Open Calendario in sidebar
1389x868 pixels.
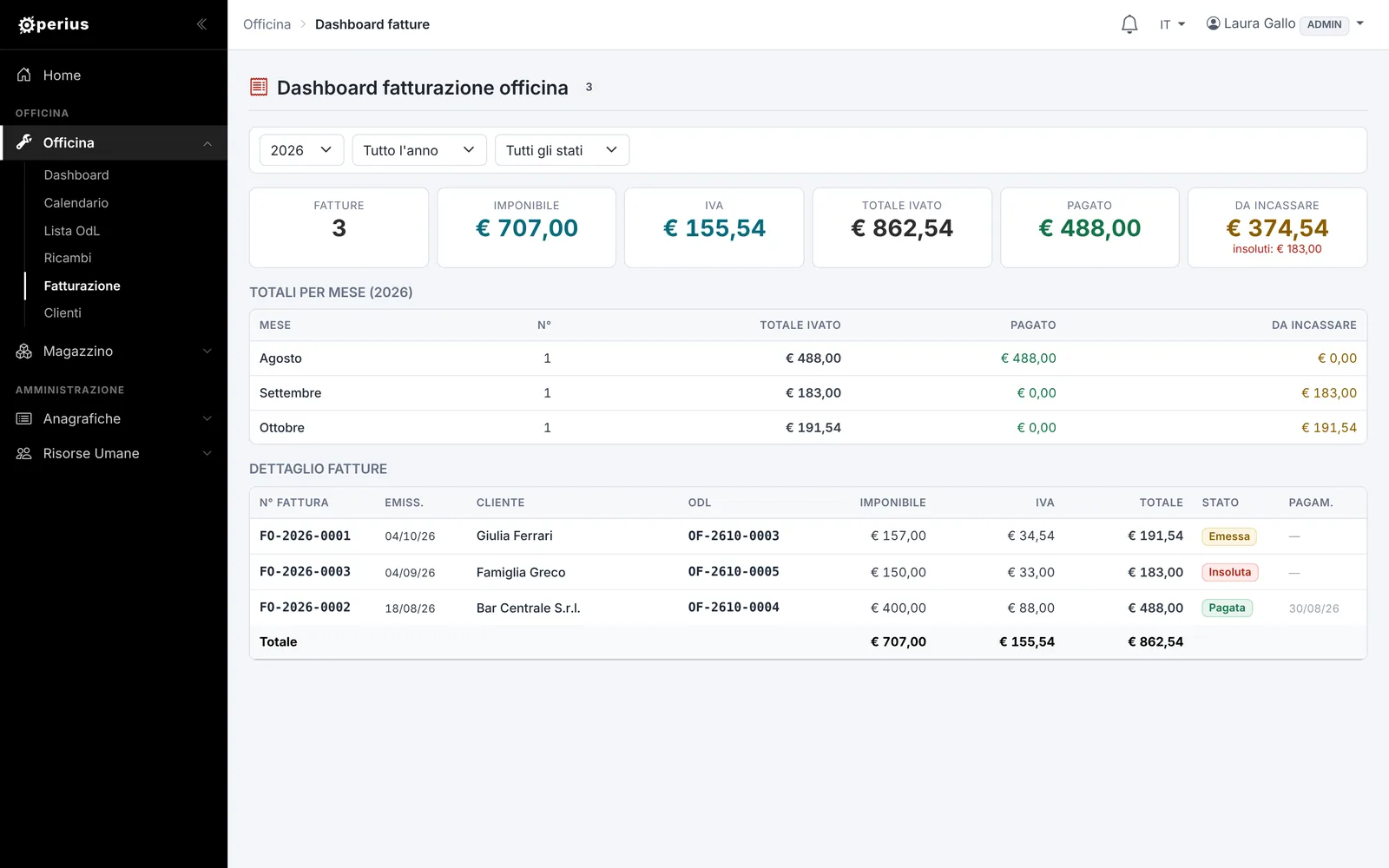76,203
